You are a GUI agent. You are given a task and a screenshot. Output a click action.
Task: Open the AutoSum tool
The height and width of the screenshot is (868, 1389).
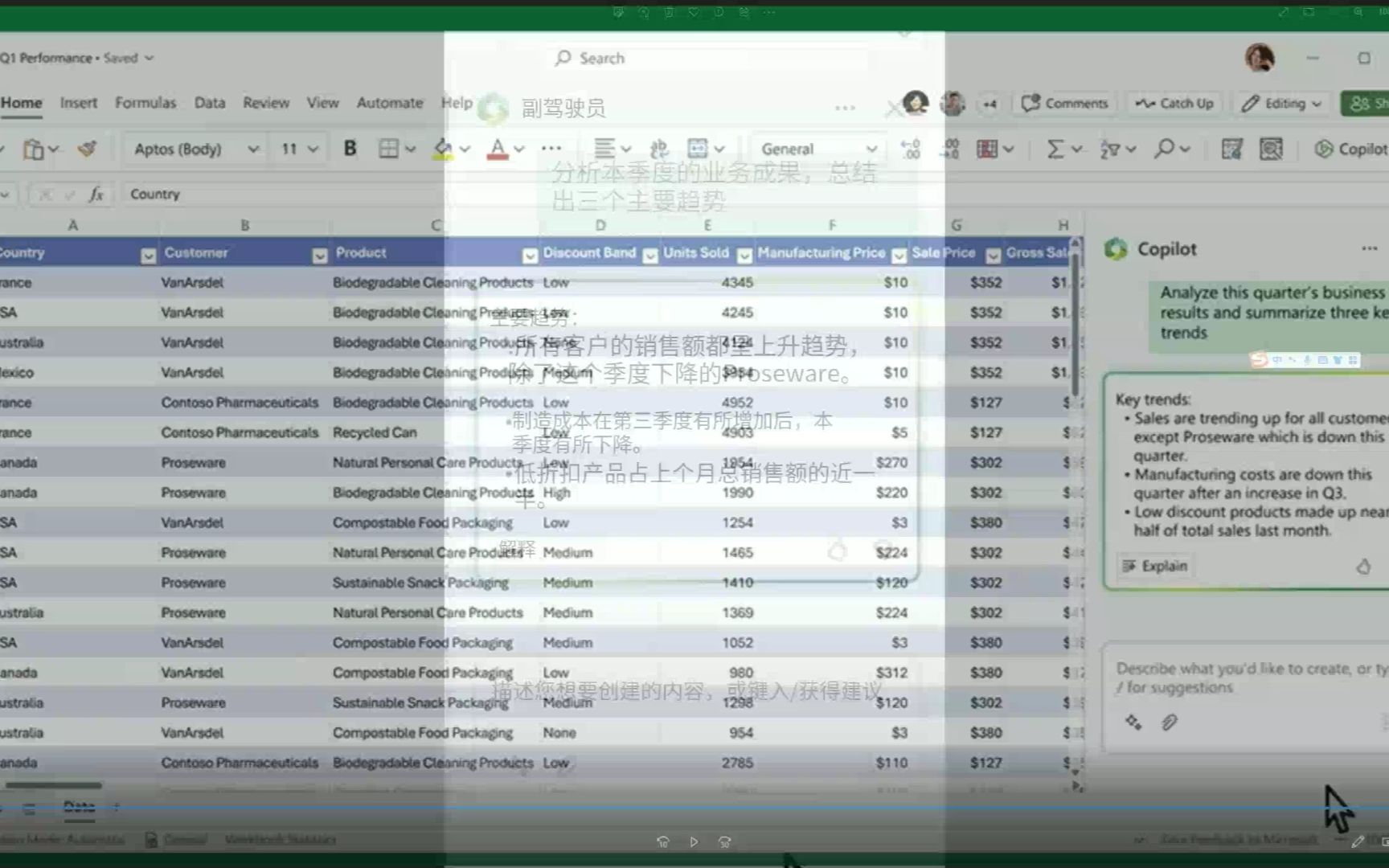pyautogui.click(x=1055, y=149)
